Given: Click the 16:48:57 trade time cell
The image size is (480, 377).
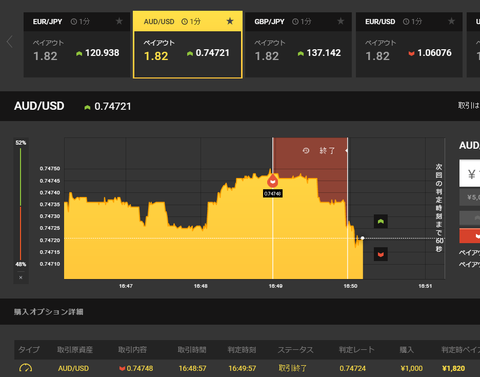Looking at the screenshot, I should click(192, 368).
